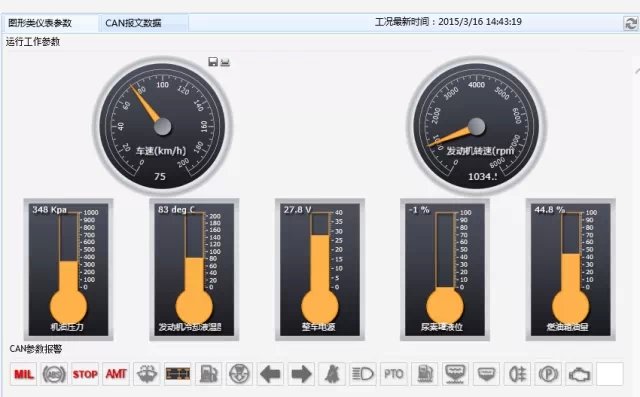Click the AMT alarm indicator

[116, 374]
